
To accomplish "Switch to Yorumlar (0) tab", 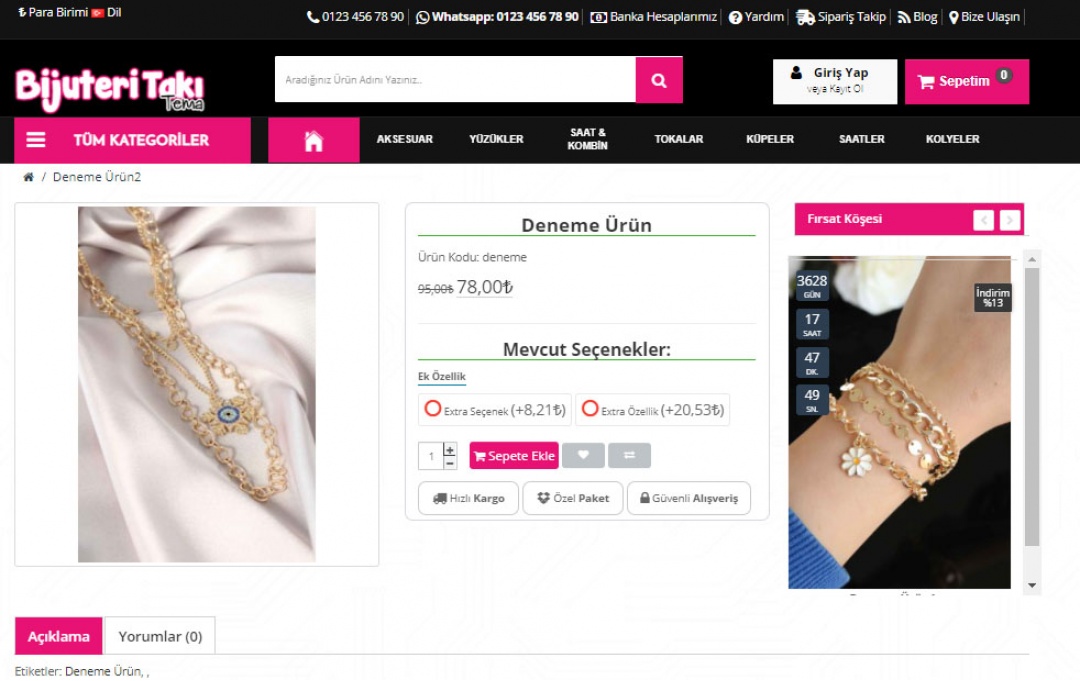I will coord(160,636).
